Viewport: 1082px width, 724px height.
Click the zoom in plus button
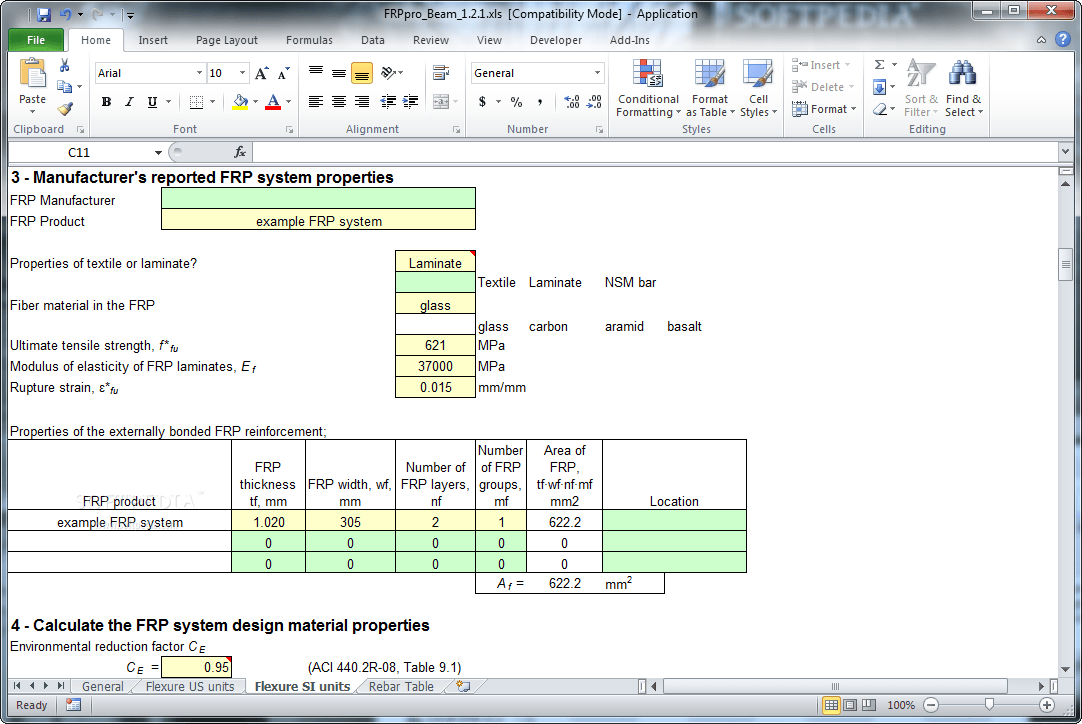click(1047, 705)
